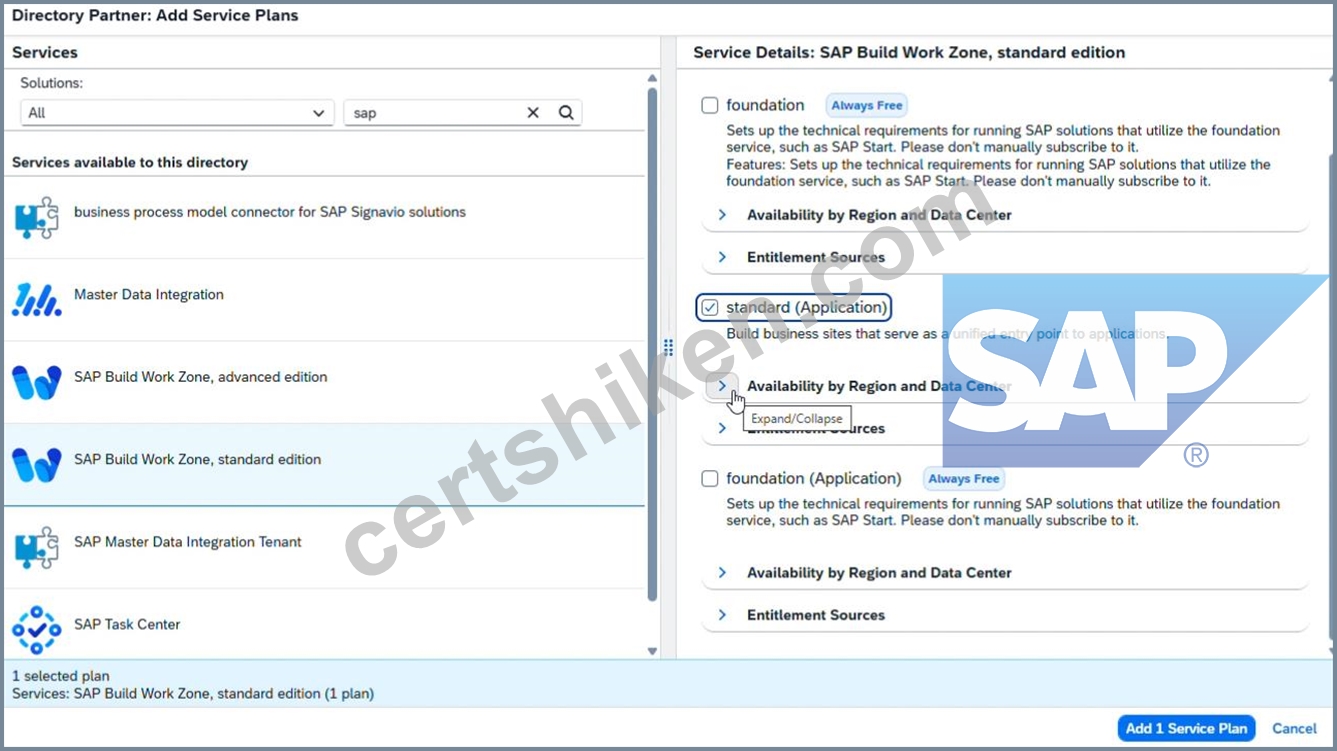Click the Master Data Integration icon
The image size is (1337, 751).
37,300
